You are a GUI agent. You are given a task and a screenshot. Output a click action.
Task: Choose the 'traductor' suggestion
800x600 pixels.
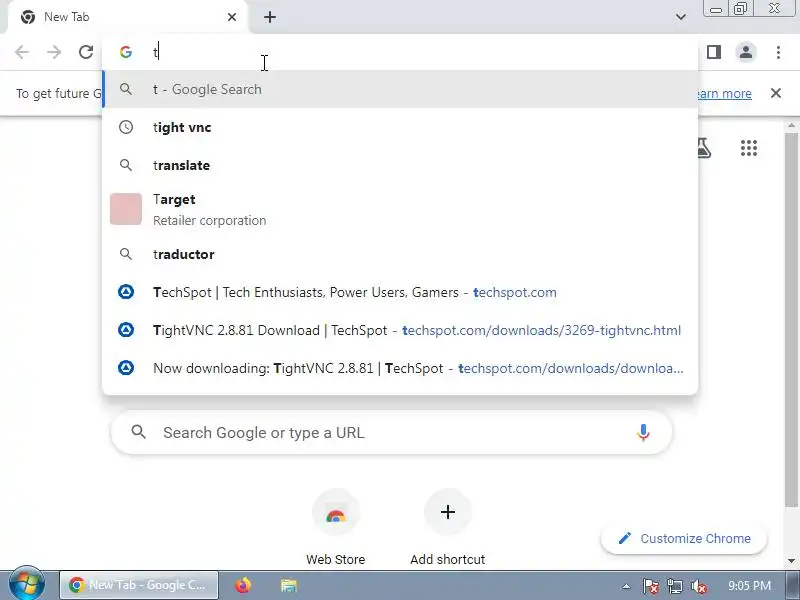click(400, 254)
